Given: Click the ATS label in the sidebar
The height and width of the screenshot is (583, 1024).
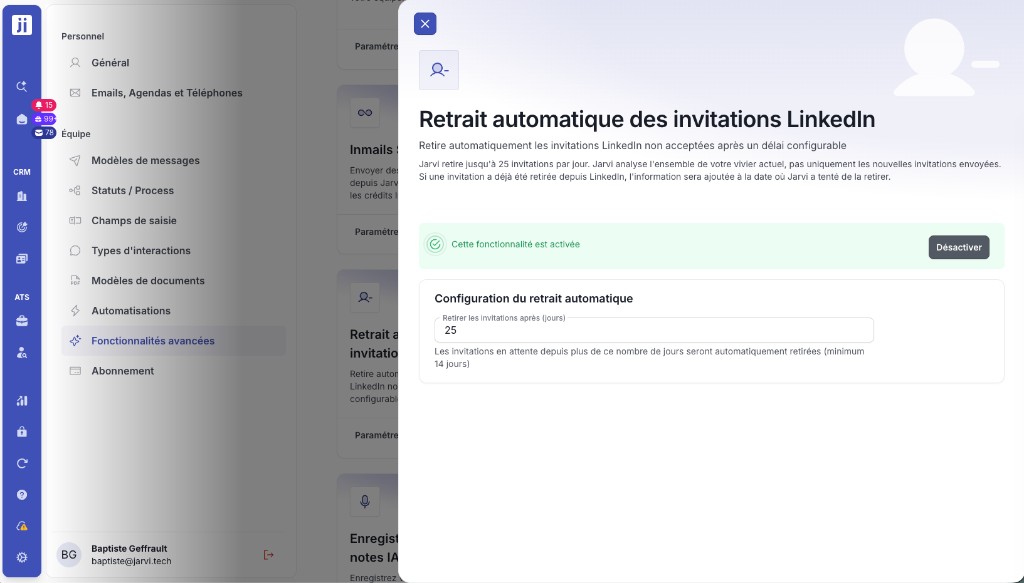Looking at the screenshot, I should 22,297.
